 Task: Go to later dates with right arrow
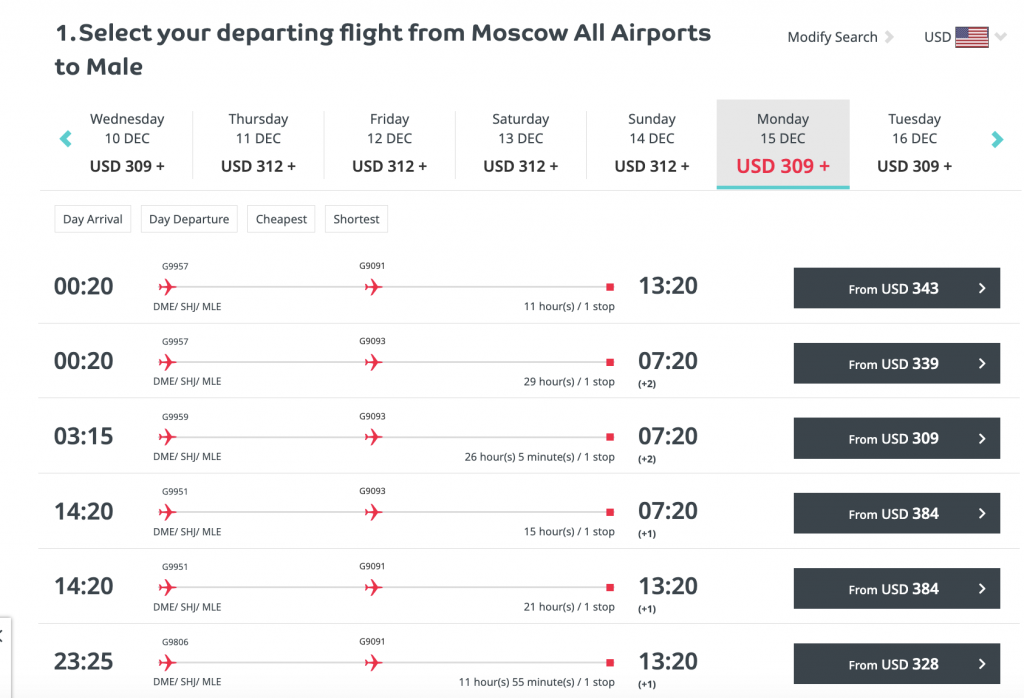pyautogui.click(x=997, y=139)
